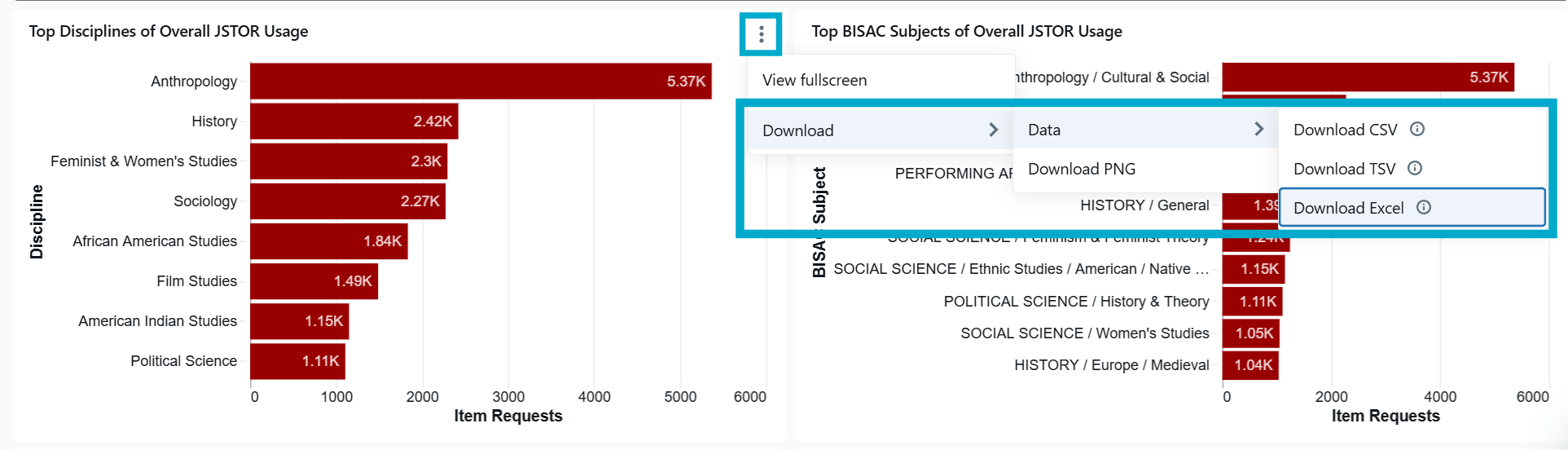1568x450 pixels.
Task: Click the Political Science 1.11K bar
Action: pyautogui.click(x=297, y=360)
